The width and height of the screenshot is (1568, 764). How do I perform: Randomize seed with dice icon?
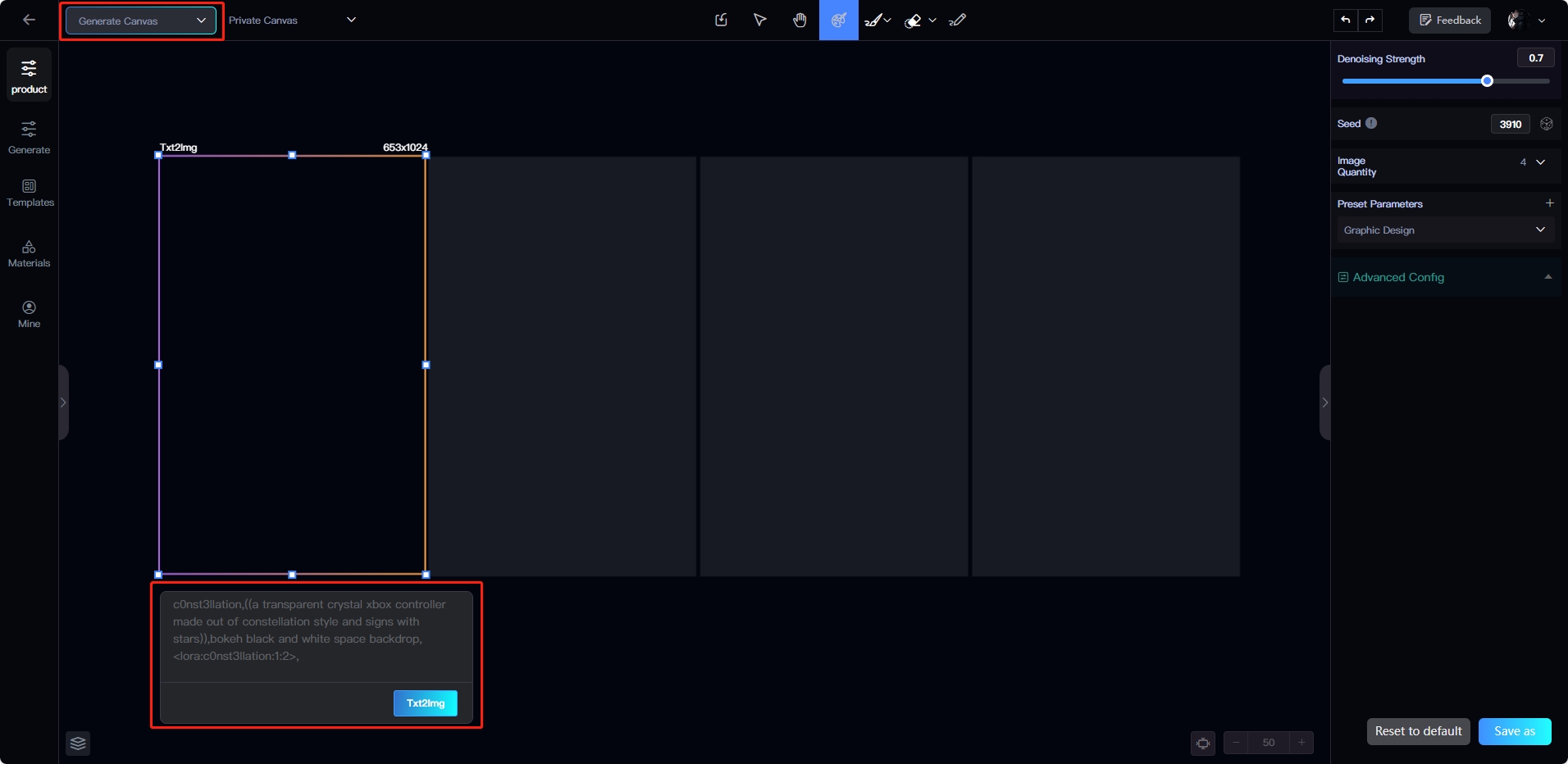[1547, 124]
